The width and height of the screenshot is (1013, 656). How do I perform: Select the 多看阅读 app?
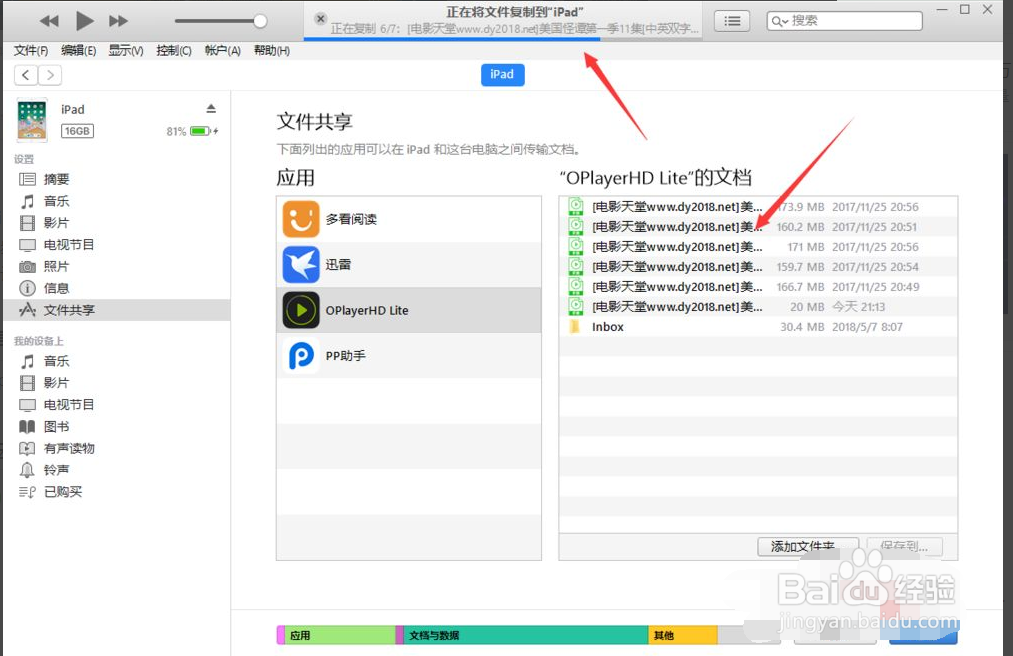pos(408,219)
